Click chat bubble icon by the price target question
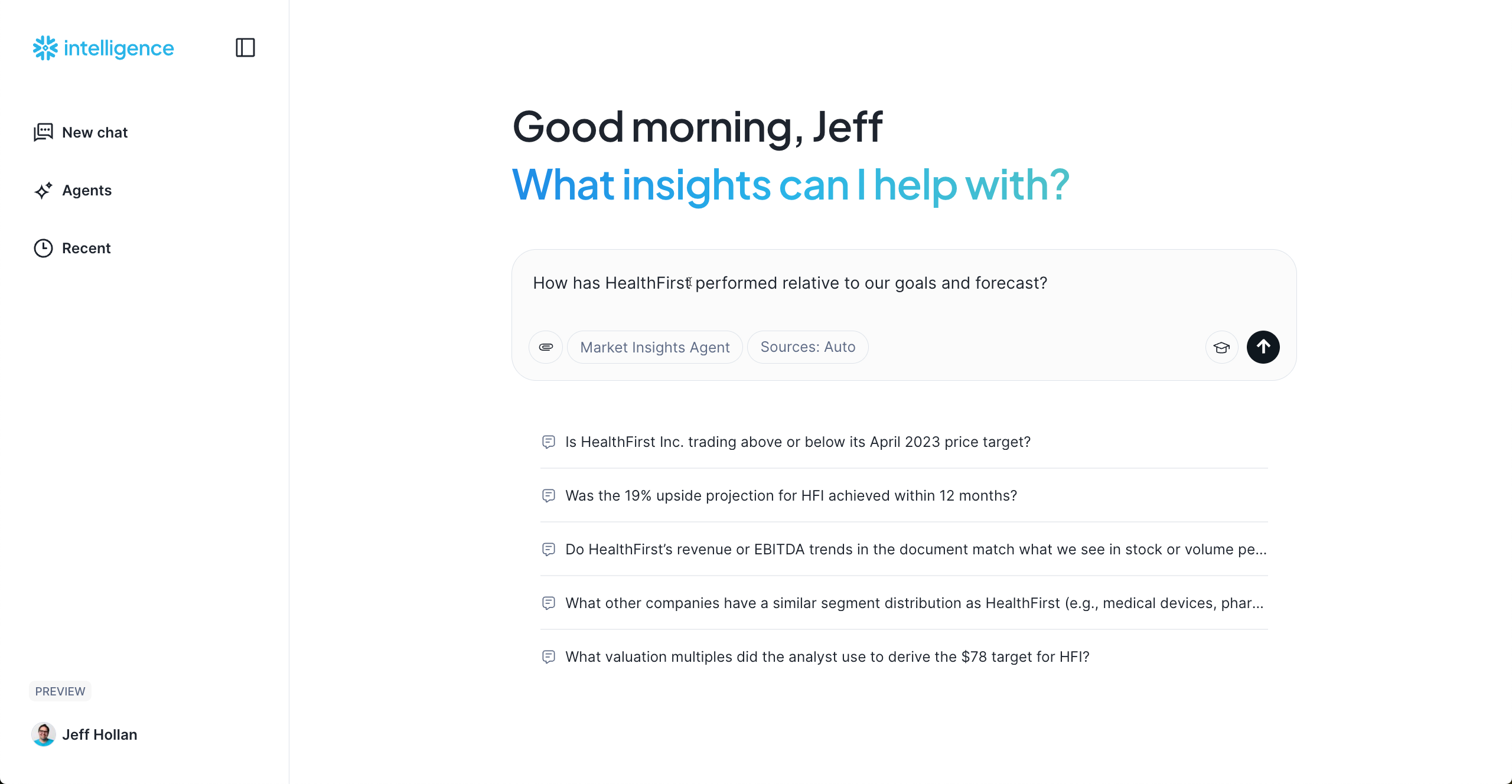Viewport: 1512px width, 784px height. pos(549,442)
